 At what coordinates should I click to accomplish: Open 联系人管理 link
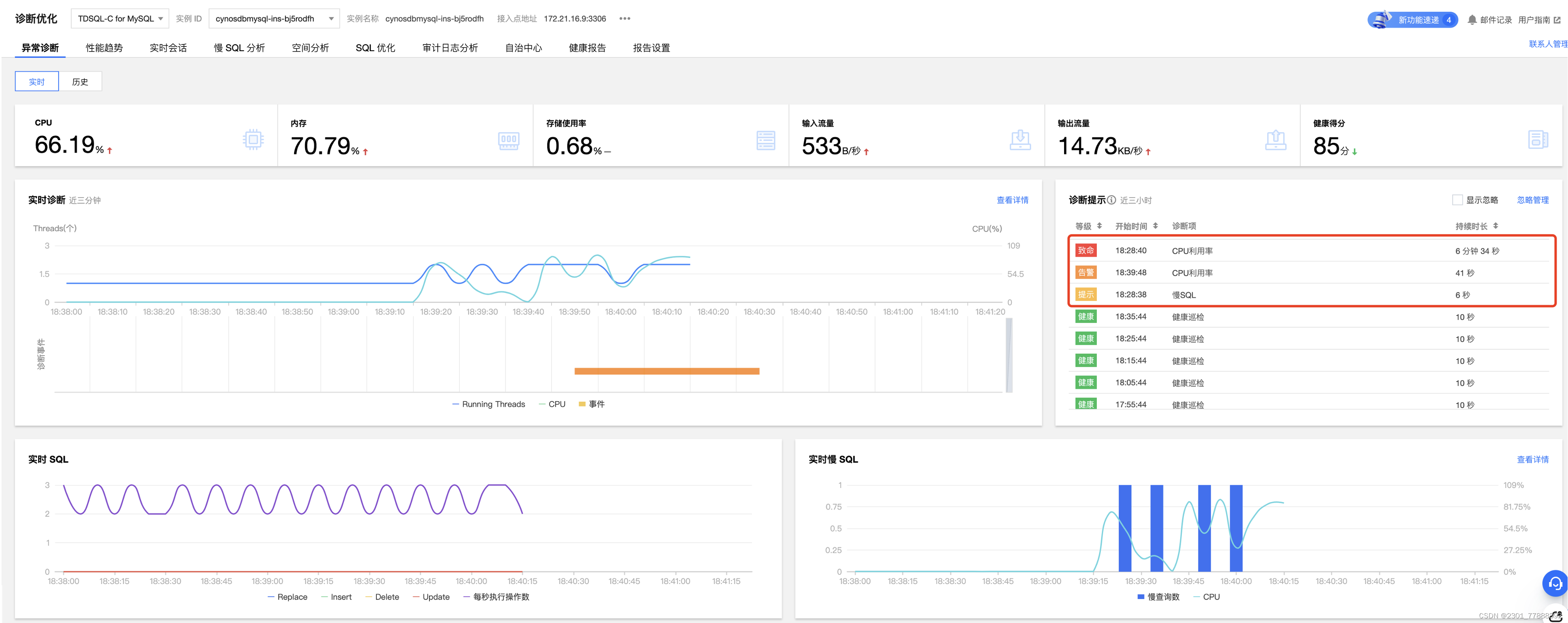click(x=1548, y=44)
